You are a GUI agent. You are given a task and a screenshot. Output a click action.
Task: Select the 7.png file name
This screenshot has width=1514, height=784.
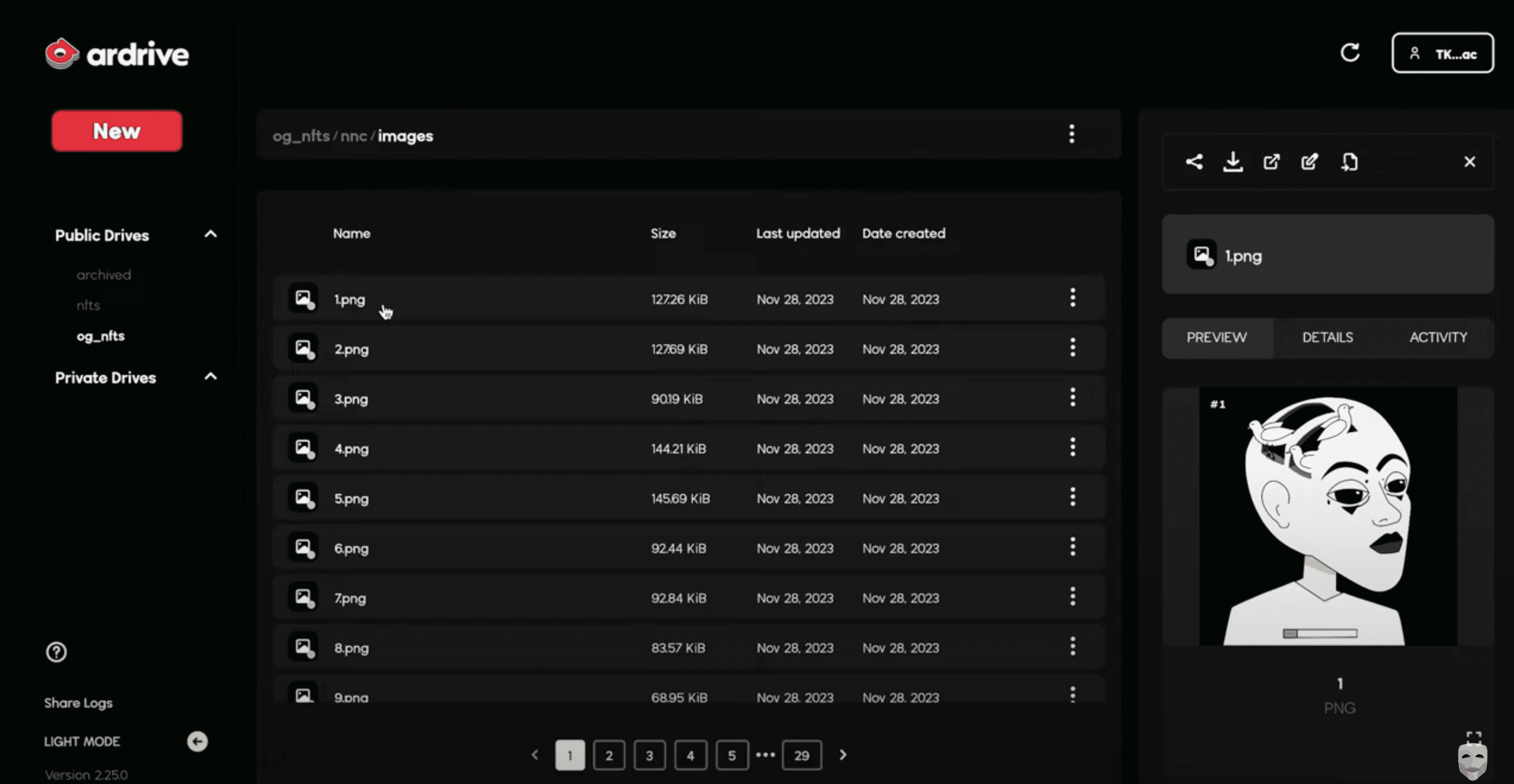(350, 598)
